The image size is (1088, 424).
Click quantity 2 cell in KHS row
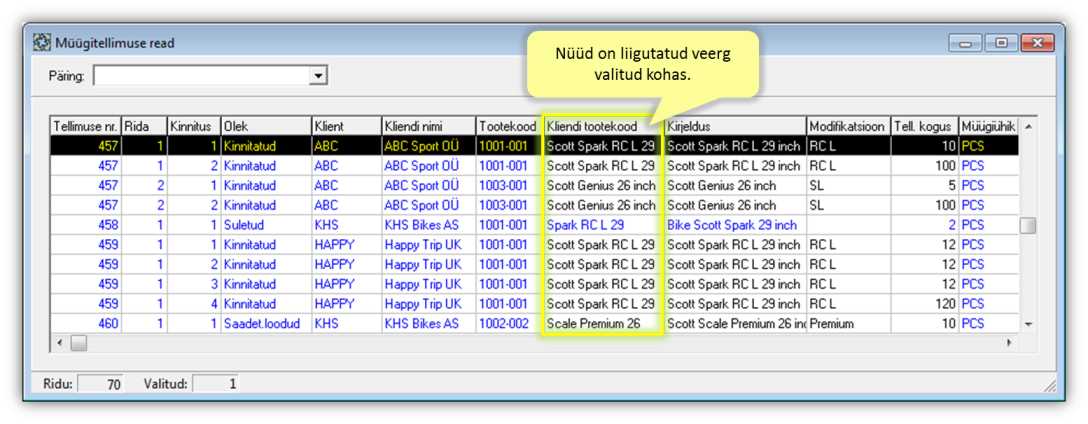tap(924, 225)
